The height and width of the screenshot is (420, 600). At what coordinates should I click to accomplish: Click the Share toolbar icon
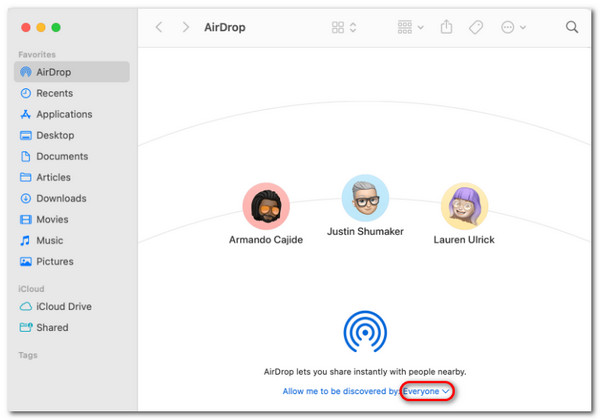(446, 27)
